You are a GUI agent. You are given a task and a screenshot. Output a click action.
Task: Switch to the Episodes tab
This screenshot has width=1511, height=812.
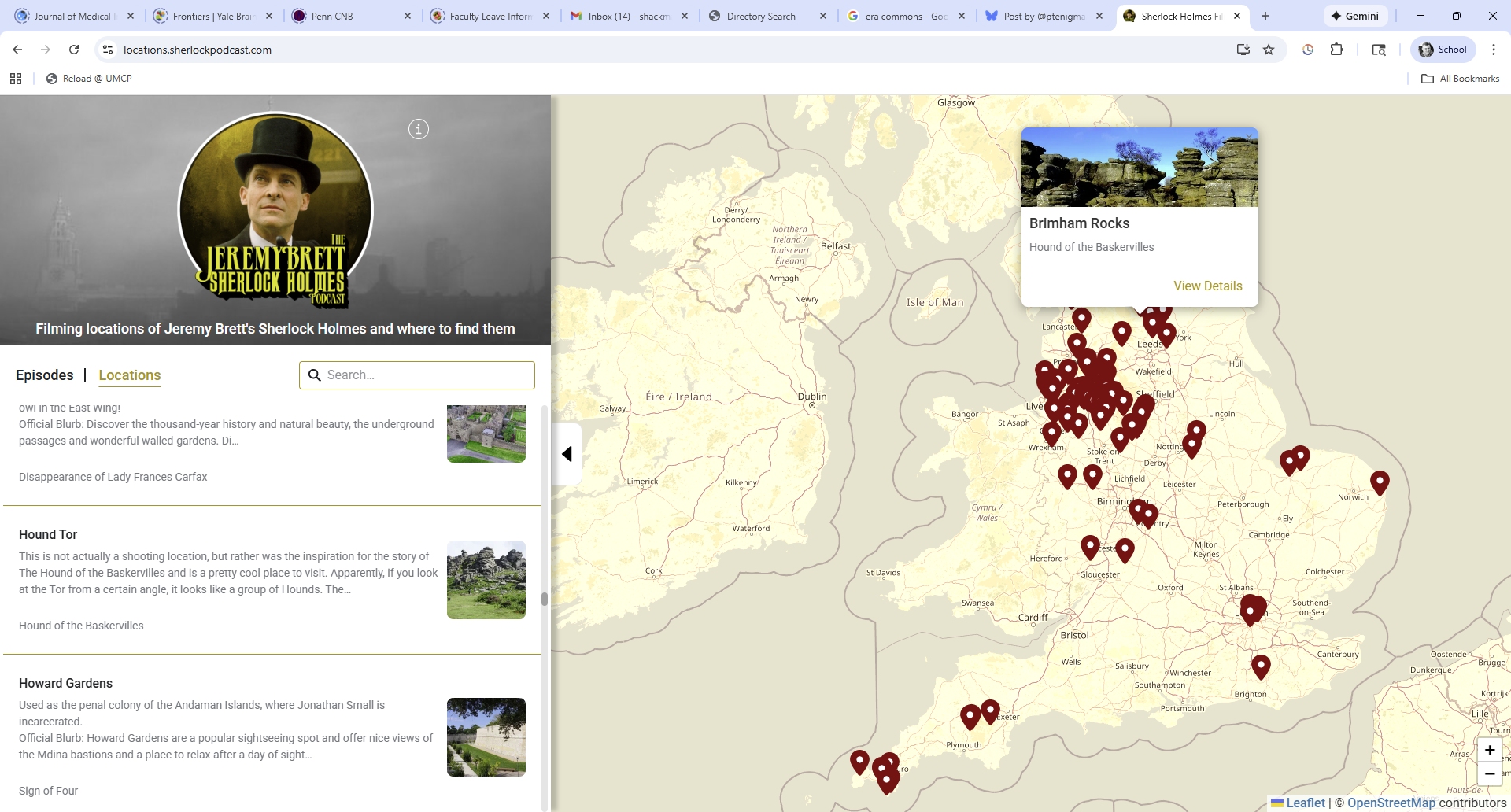45,375
